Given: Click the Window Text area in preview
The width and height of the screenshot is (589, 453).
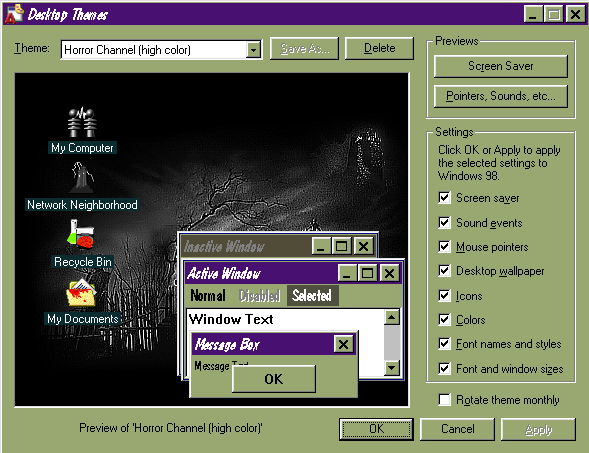Looking at the screenshot, I should tap(231, 319).
